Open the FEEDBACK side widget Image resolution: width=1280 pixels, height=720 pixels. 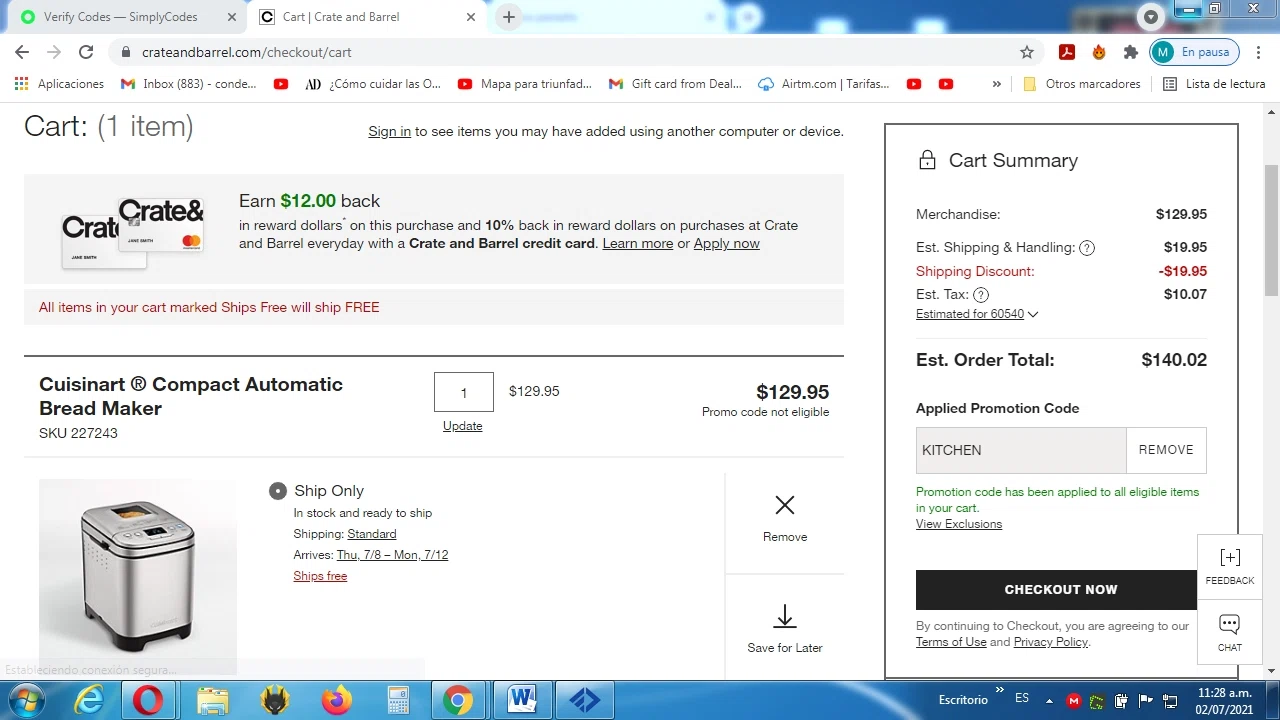[x=1230, y=567]
